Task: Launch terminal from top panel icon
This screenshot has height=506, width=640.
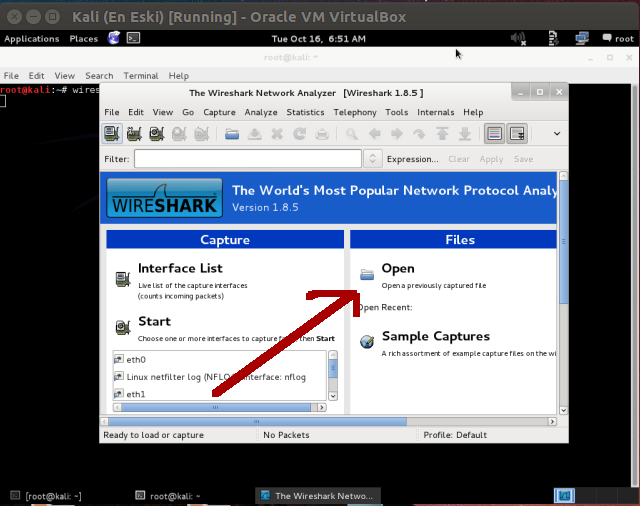Action: tap(133, 38)
